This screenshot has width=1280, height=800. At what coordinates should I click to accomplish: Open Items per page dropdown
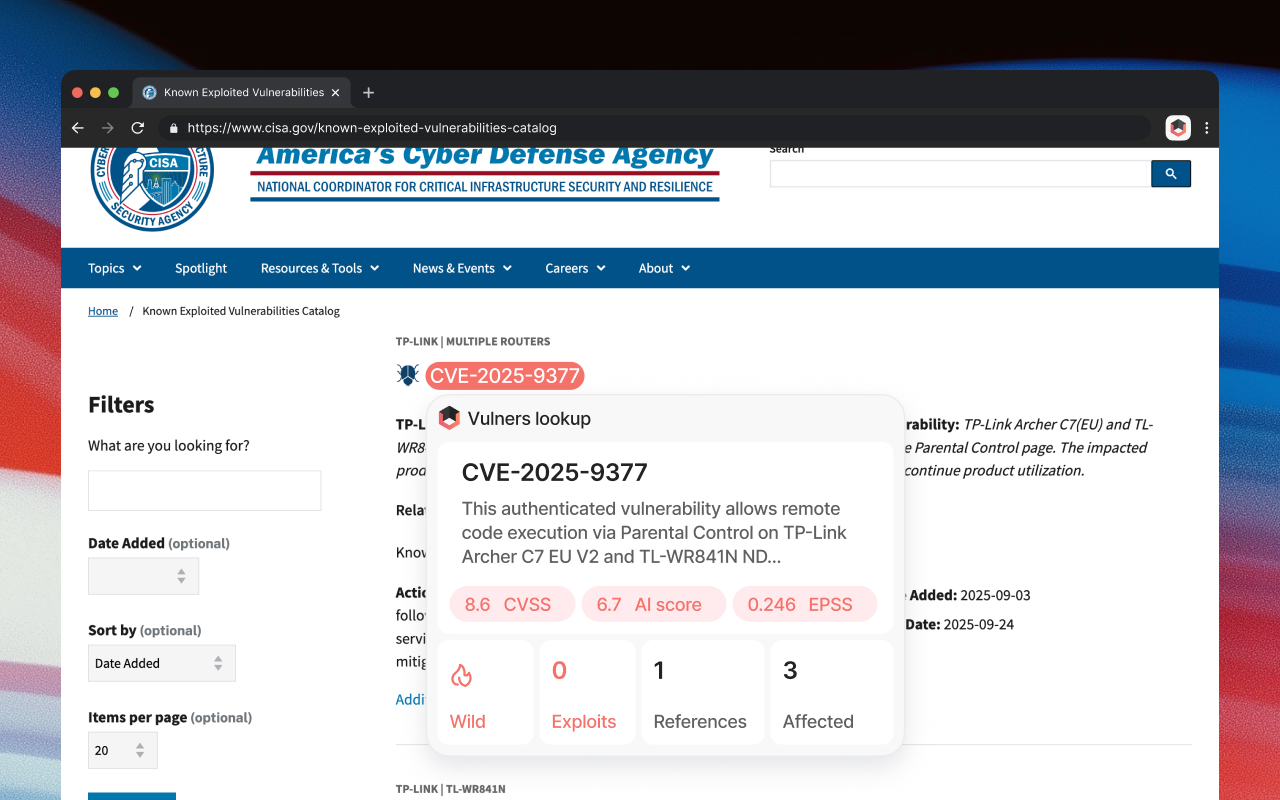(x=123, y=750)
